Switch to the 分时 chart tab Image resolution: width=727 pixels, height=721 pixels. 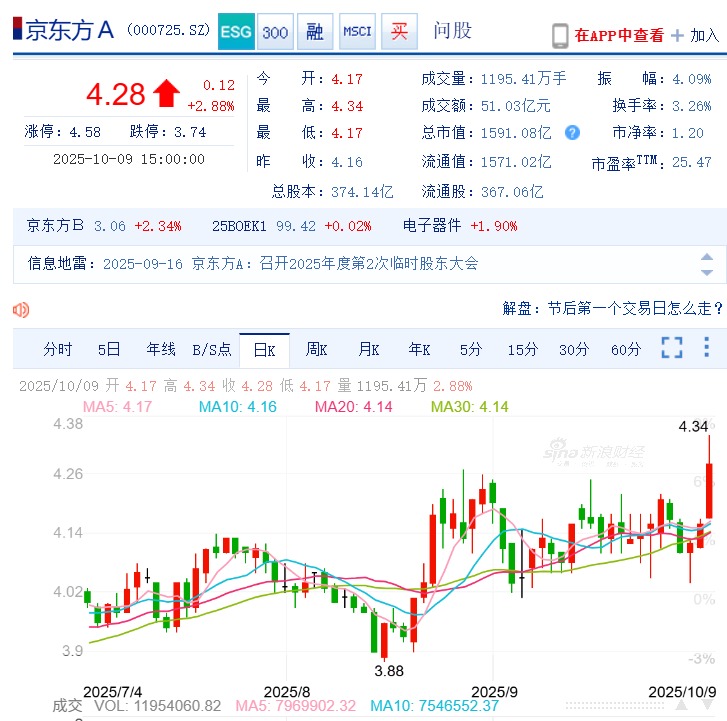[57, 349]
